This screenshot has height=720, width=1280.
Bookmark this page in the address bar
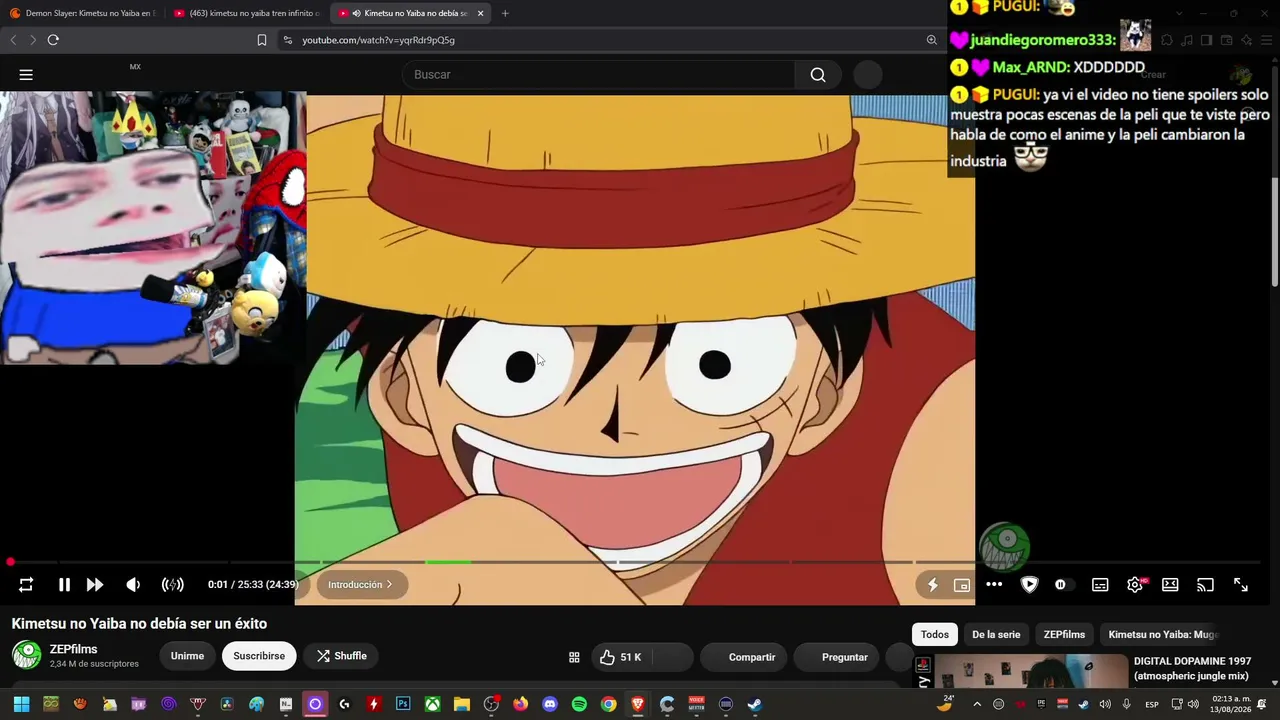click(x=262, y=40)
